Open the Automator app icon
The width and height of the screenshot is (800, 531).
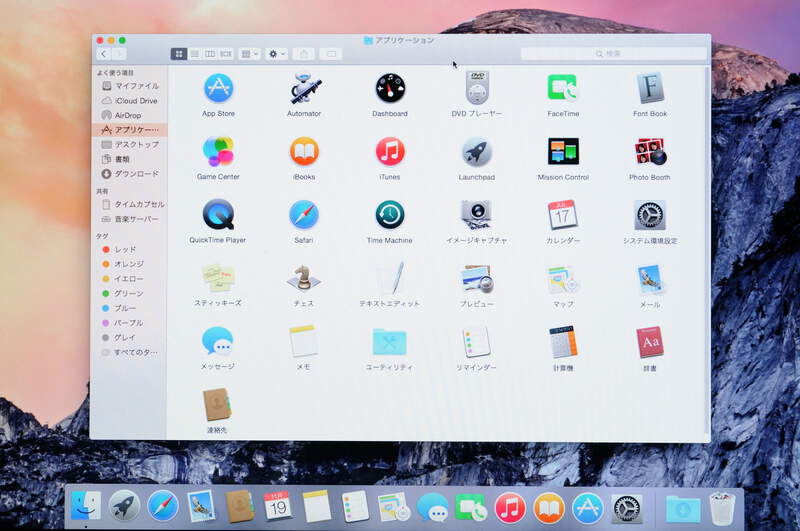coord(304,88)
